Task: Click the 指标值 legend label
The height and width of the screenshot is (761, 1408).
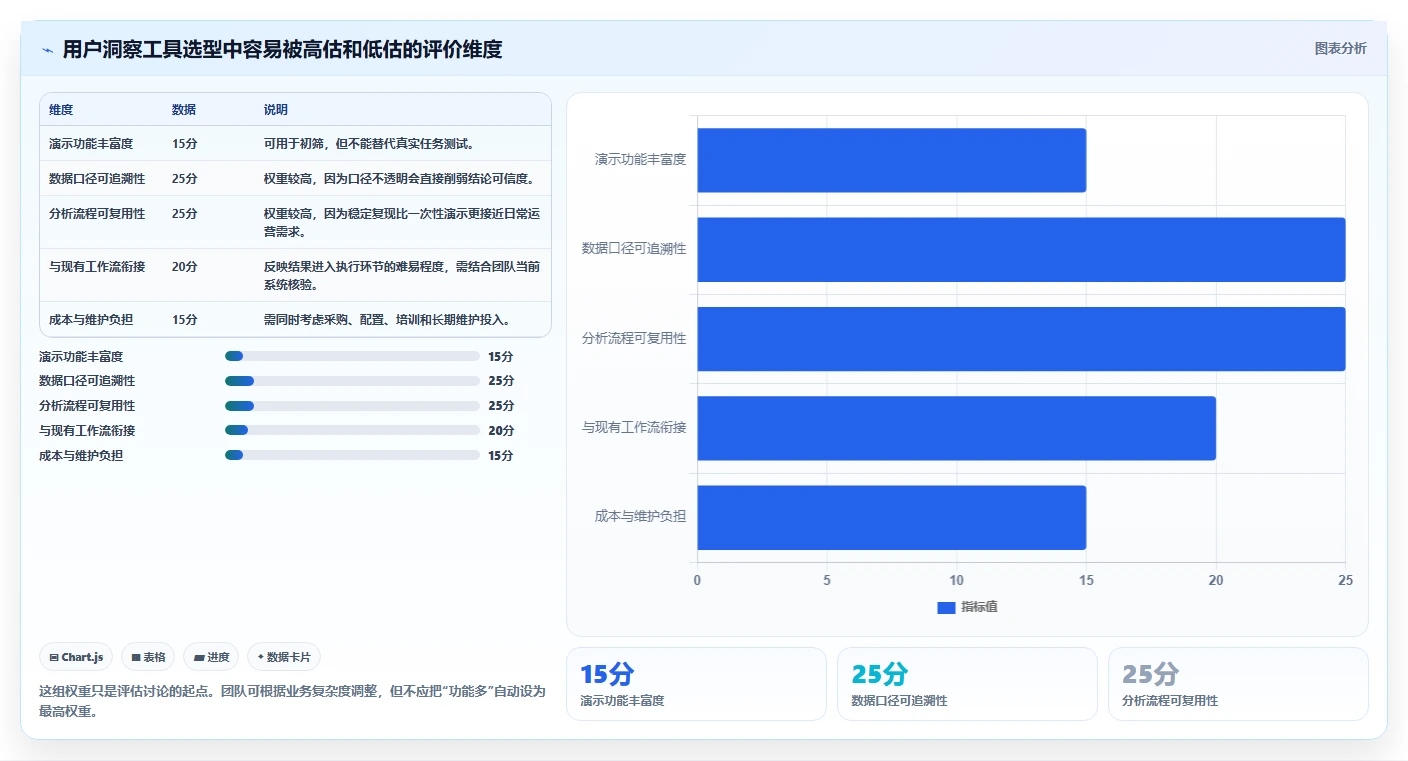Action: point(979,608)
